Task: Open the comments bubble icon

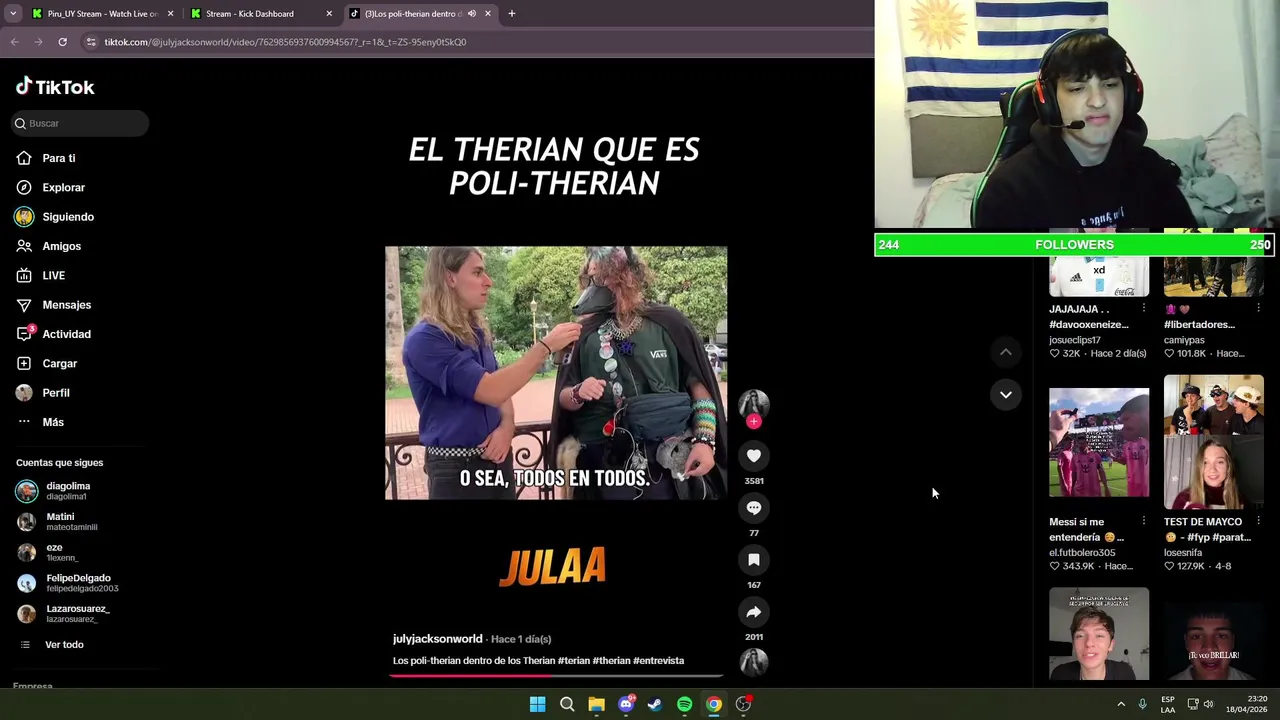Action: 754,508
